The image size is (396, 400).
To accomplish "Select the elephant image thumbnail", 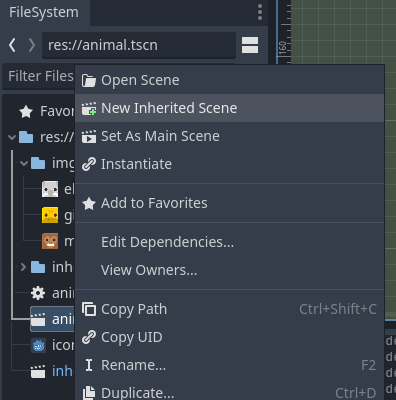I will [x=50, y=189].
